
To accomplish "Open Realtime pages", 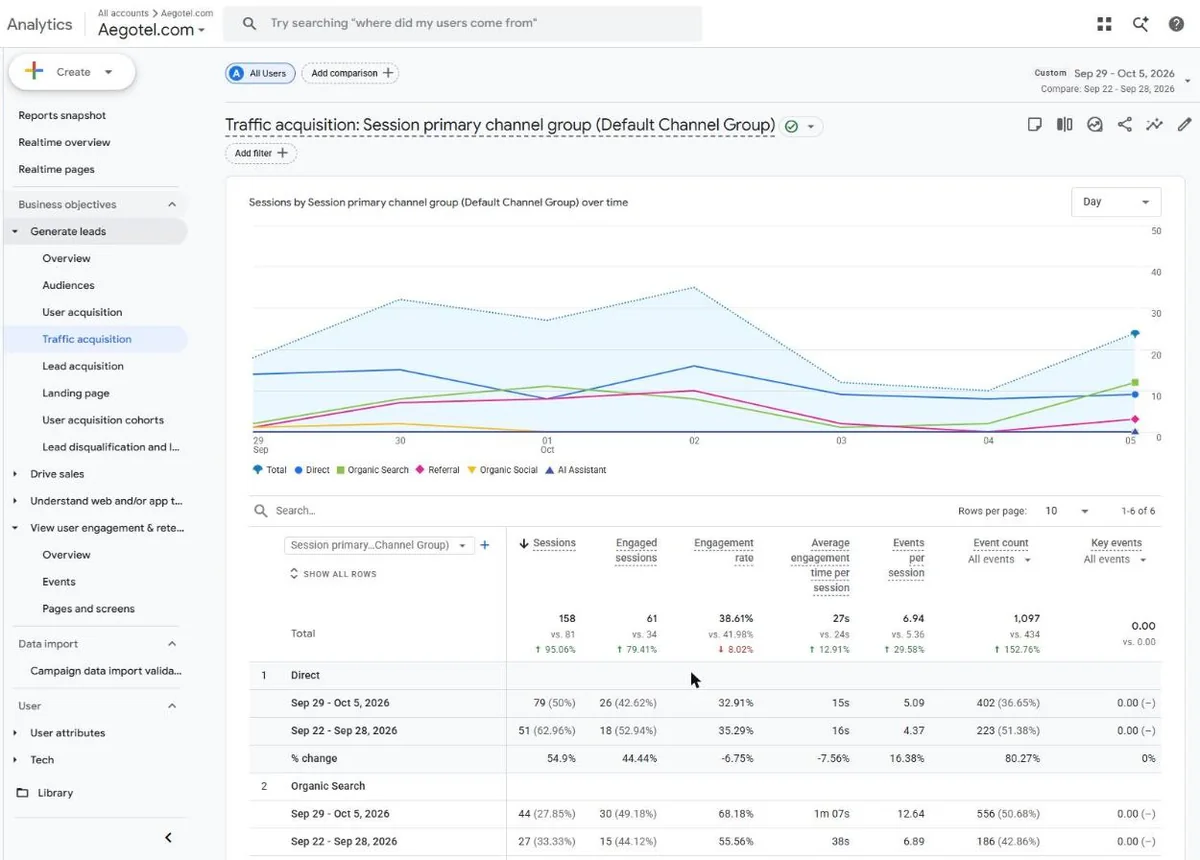I will 56,169.
